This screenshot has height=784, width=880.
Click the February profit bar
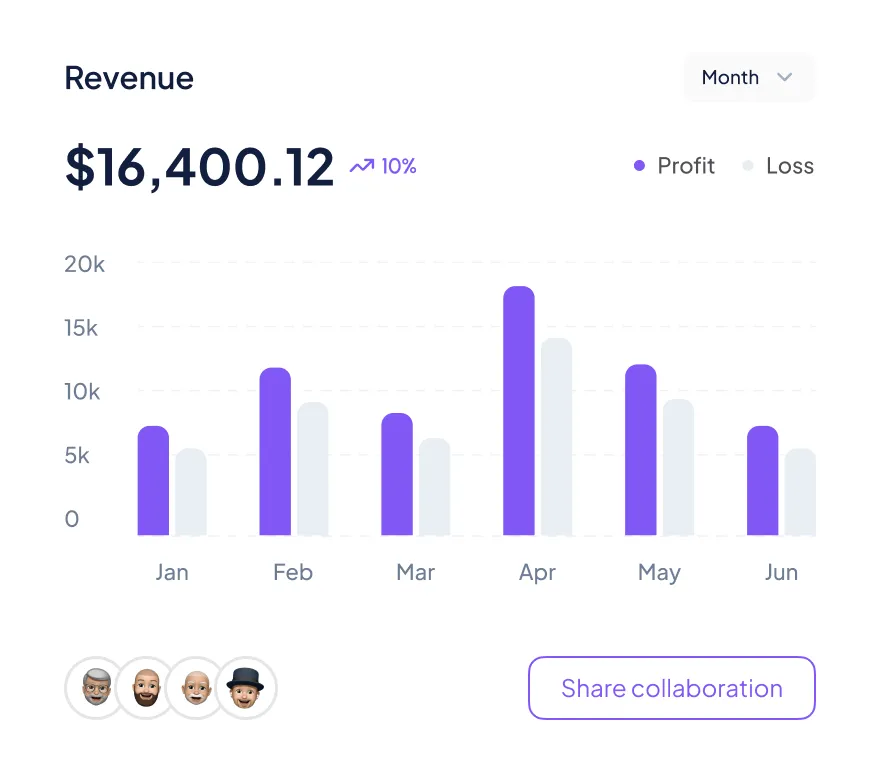275,452
